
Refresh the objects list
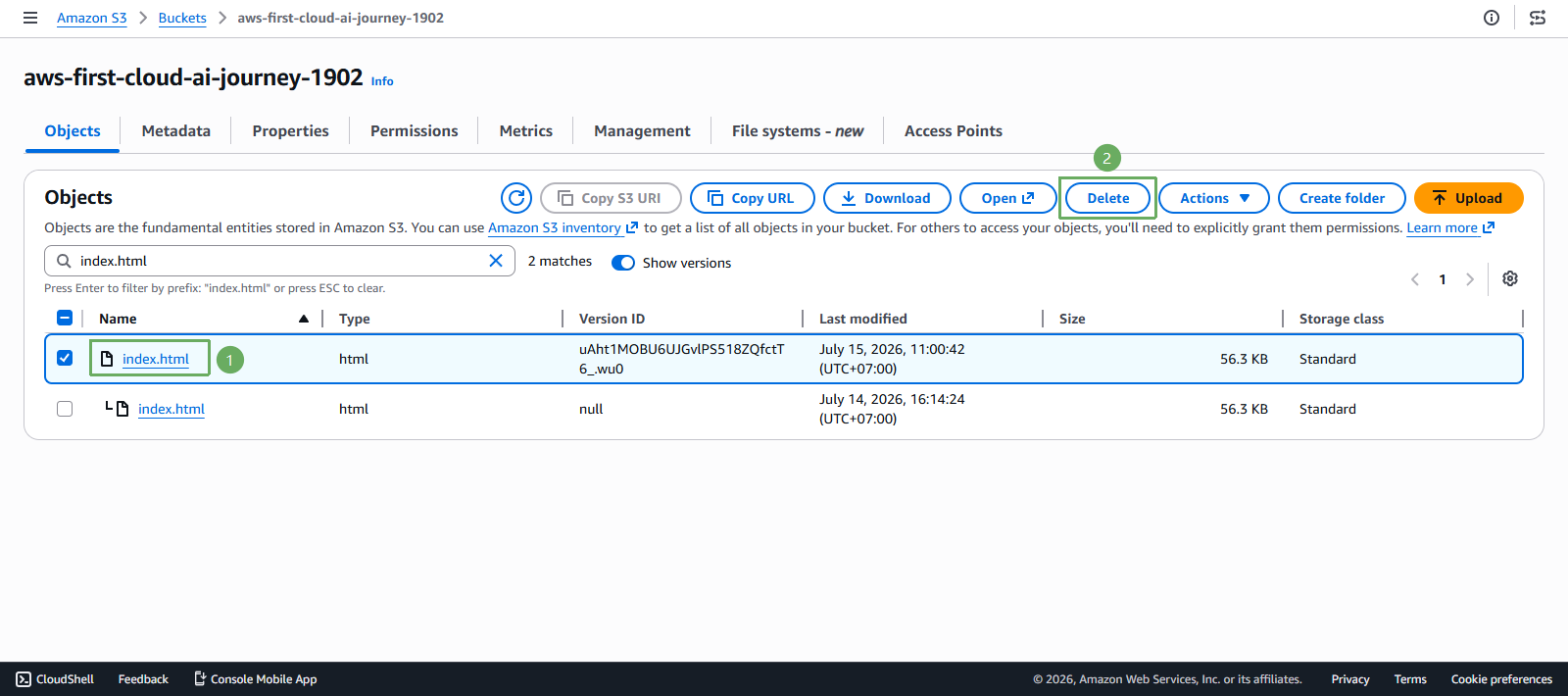tap(516, 198)
